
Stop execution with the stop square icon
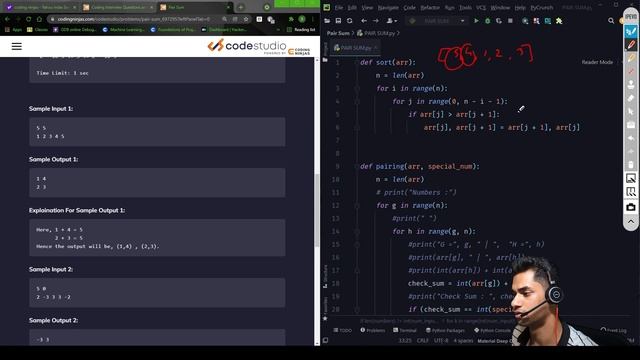tap(510, 21)
